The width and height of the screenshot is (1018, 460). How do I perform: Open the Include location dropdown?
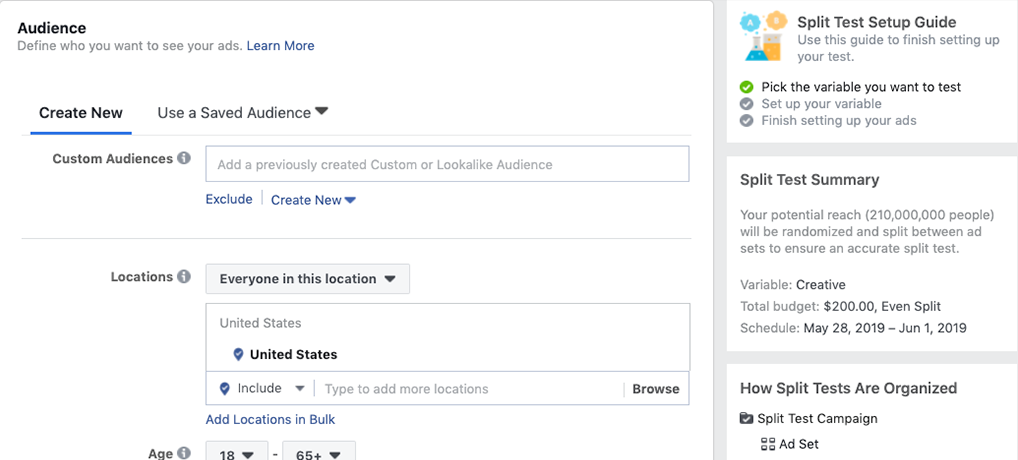pyautogui.click(x=265, y=389)
